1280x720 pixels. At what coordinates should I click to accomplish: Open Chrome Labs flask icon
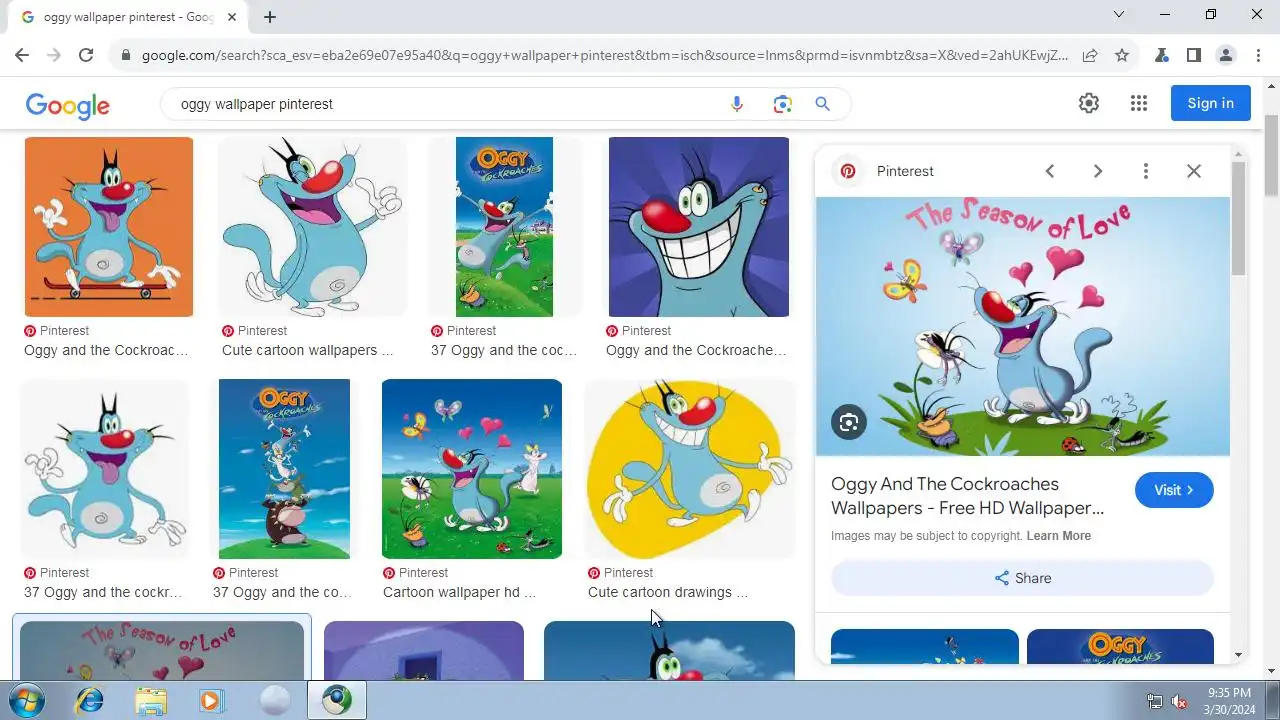pyautogui.click(x=1162, y=55)
